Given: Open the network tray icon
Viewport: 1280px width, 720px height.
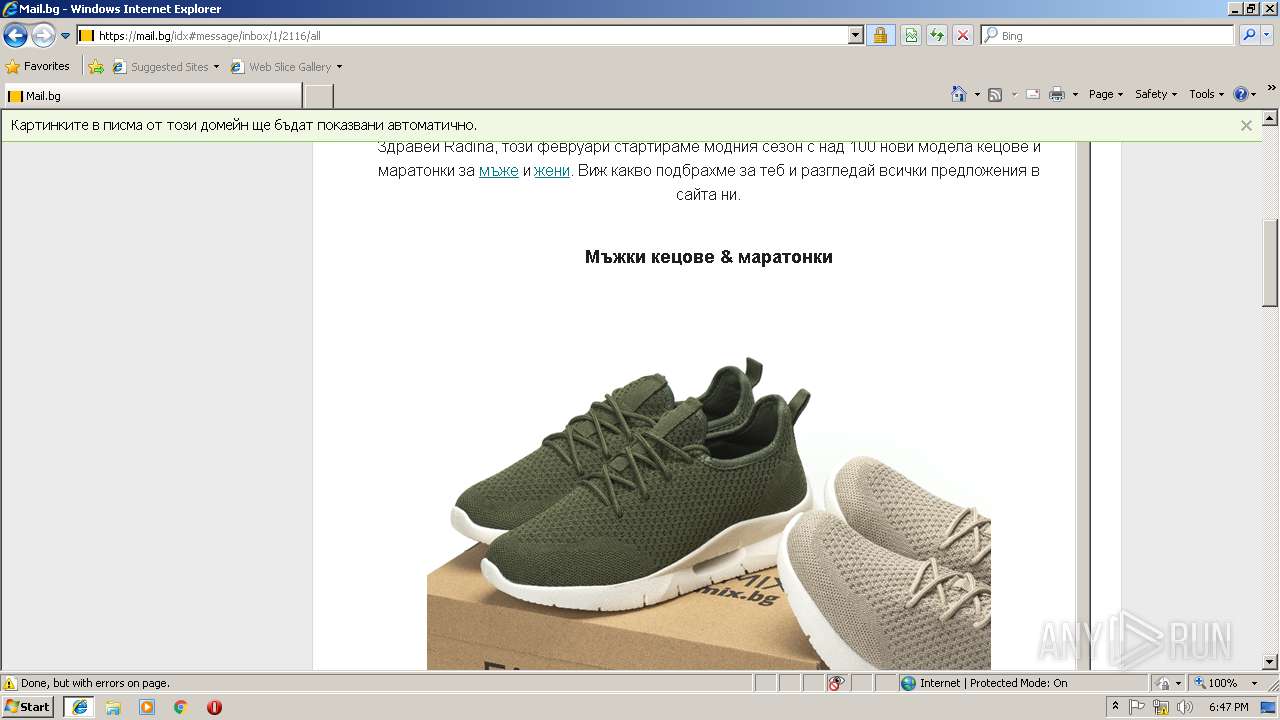Looking at the screenshot, I should click(x=1161, y=707).
